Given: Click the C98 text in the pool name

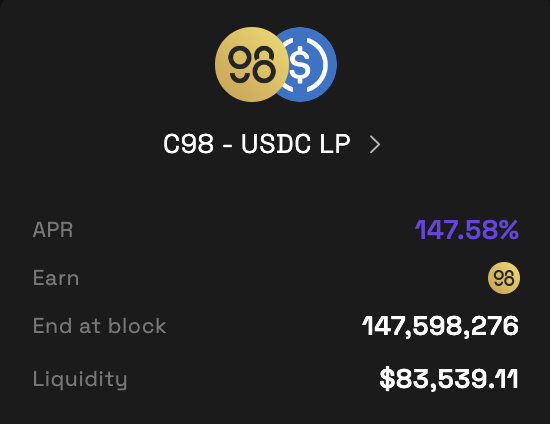Looking at the screenshot, I should click(188, 144).
